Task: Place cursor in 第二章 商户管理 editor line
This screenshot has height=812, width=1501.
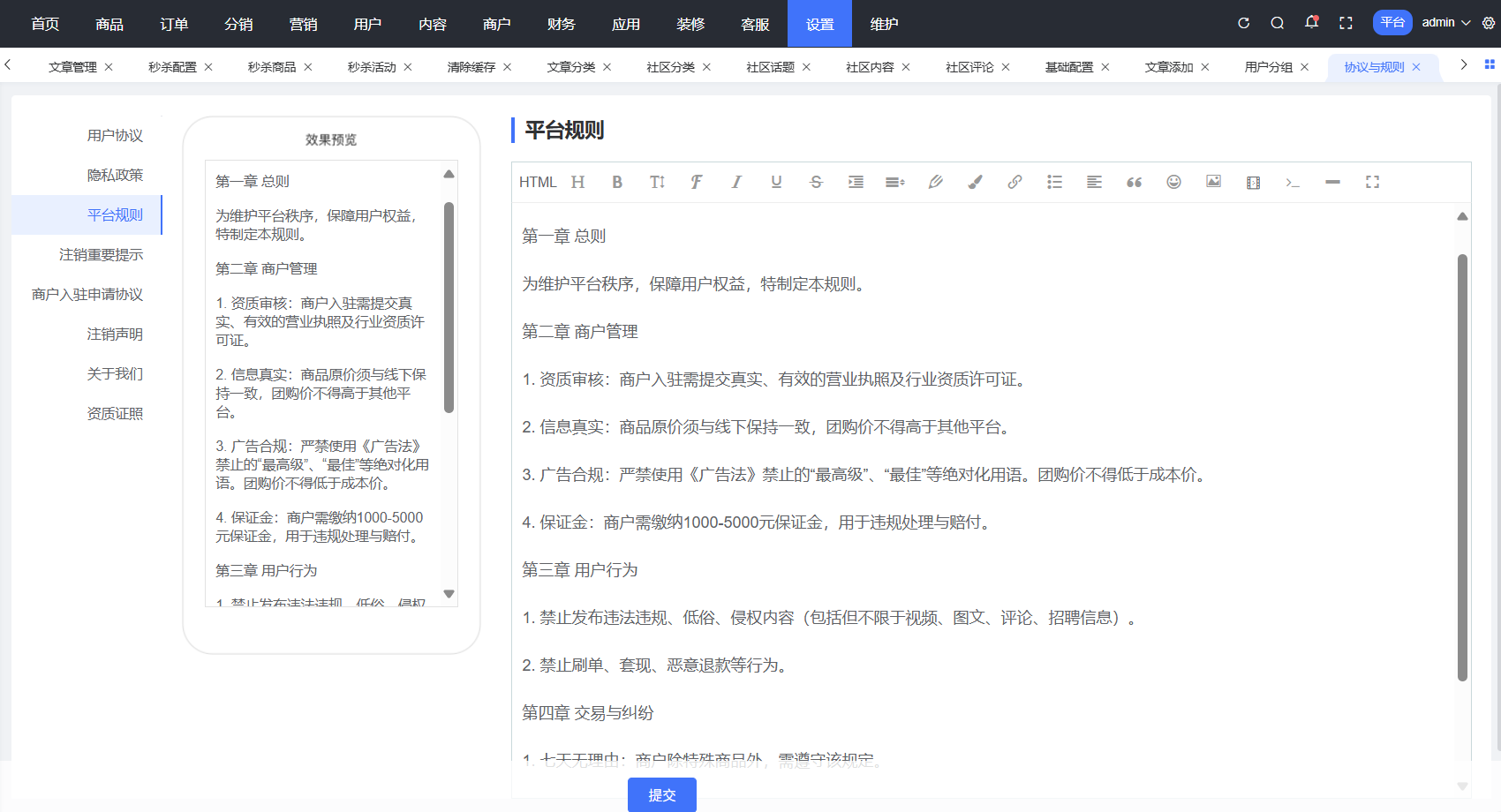Action: pos(580,332)
